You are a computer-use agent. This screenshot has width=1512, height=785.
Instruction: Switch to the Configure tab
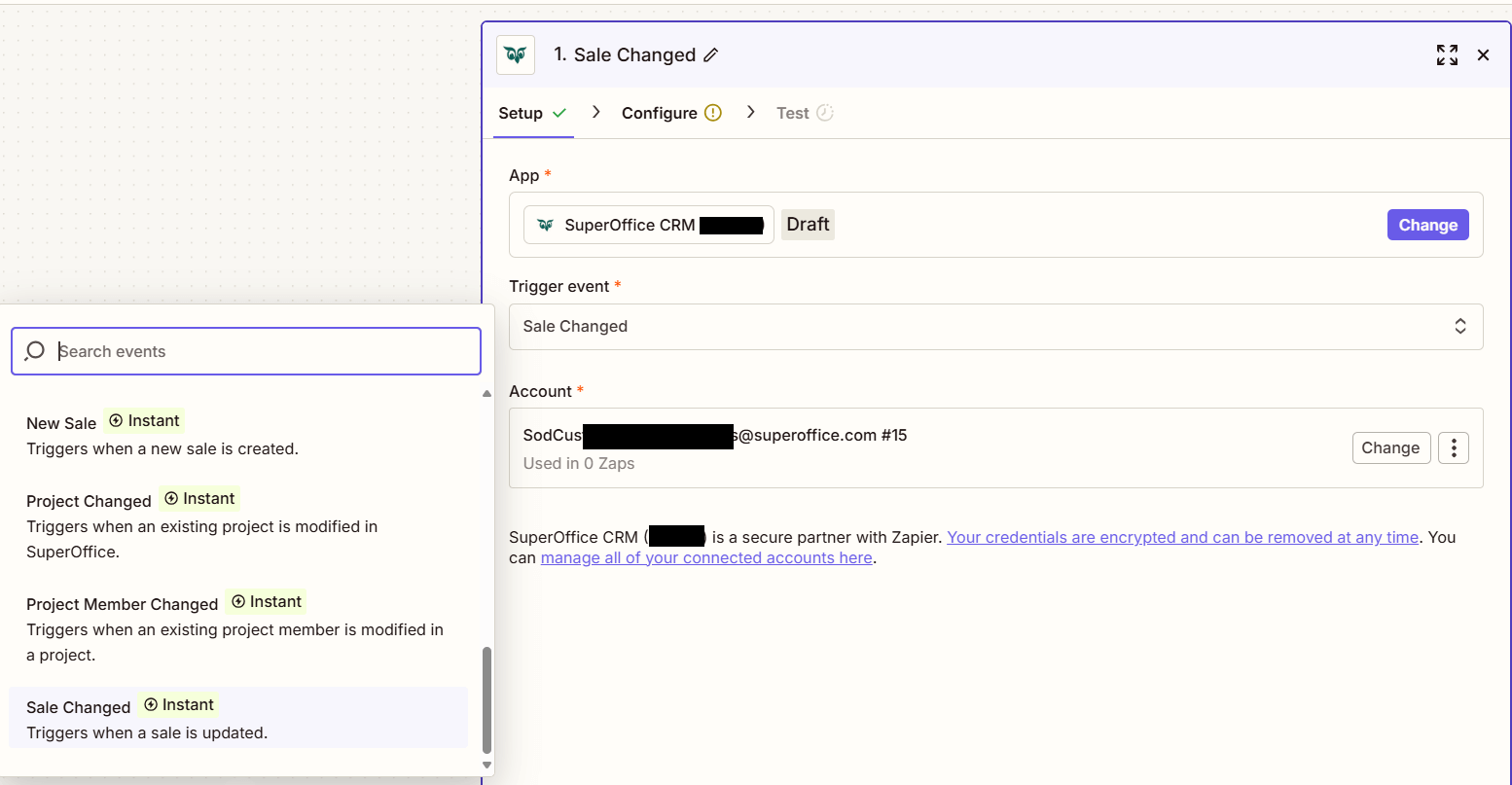(x=671, y=113)
